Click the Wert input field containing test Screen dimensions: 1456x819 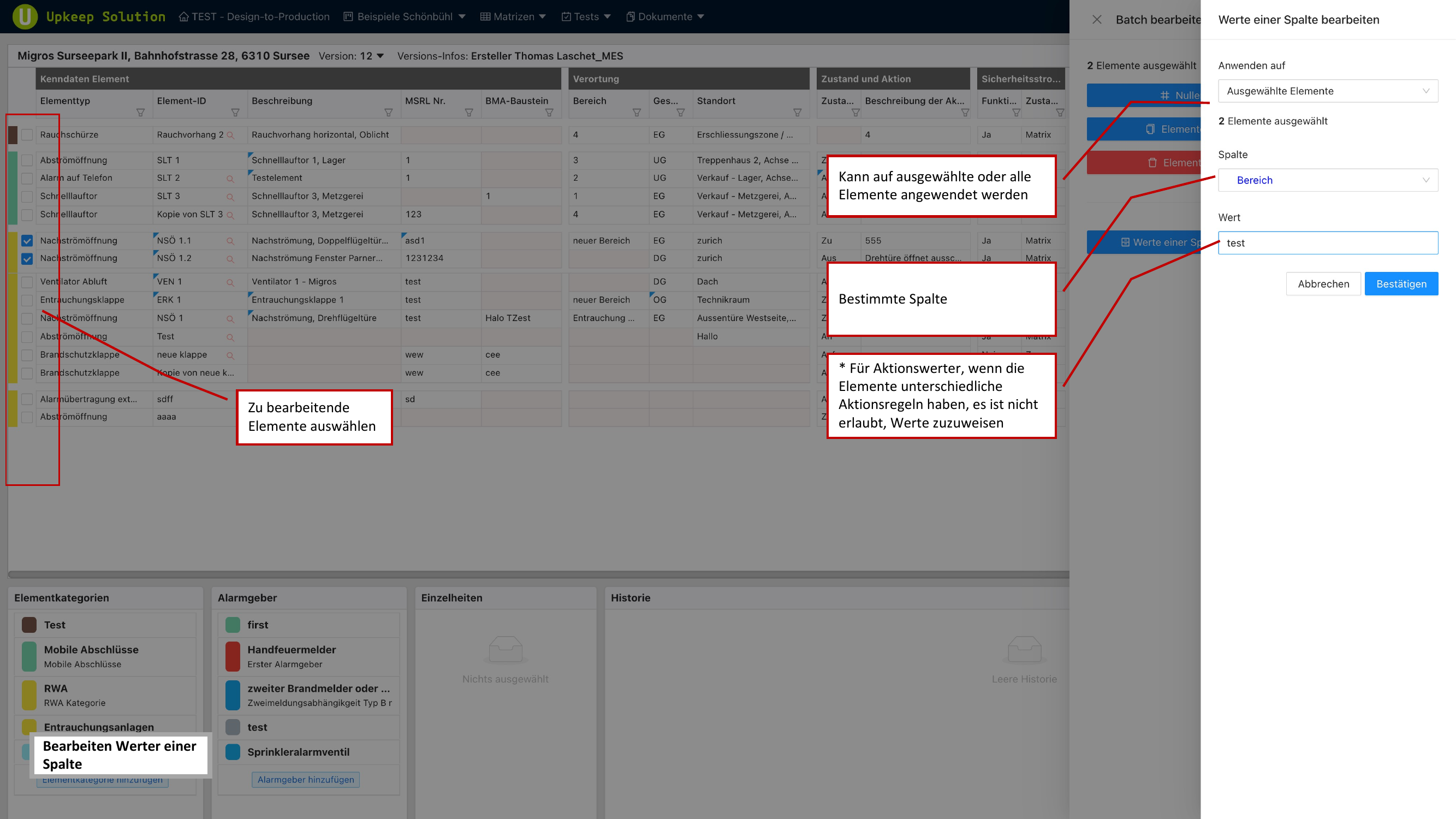(1328, 242)
